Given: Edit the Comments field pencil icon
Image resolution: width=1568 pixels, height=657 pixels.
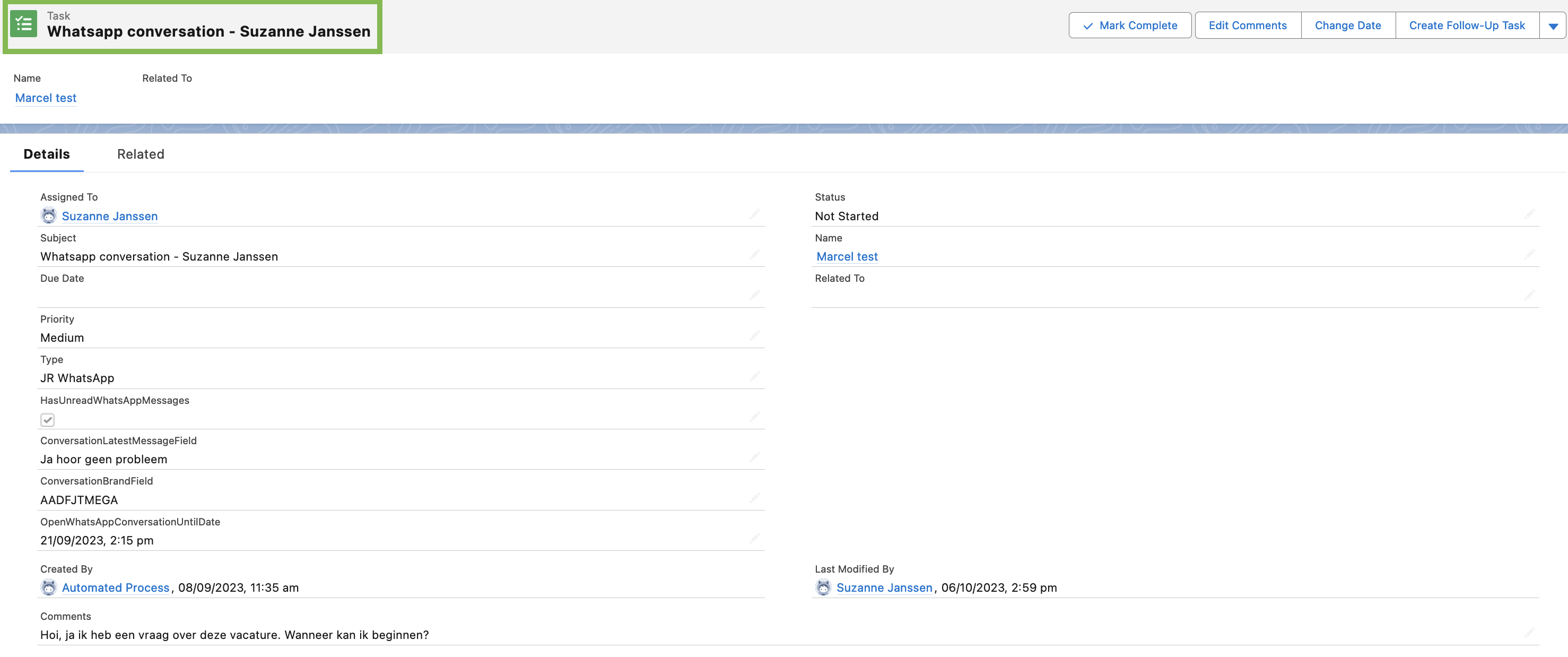Looking at the screenshot, I should coord(1529,633).
